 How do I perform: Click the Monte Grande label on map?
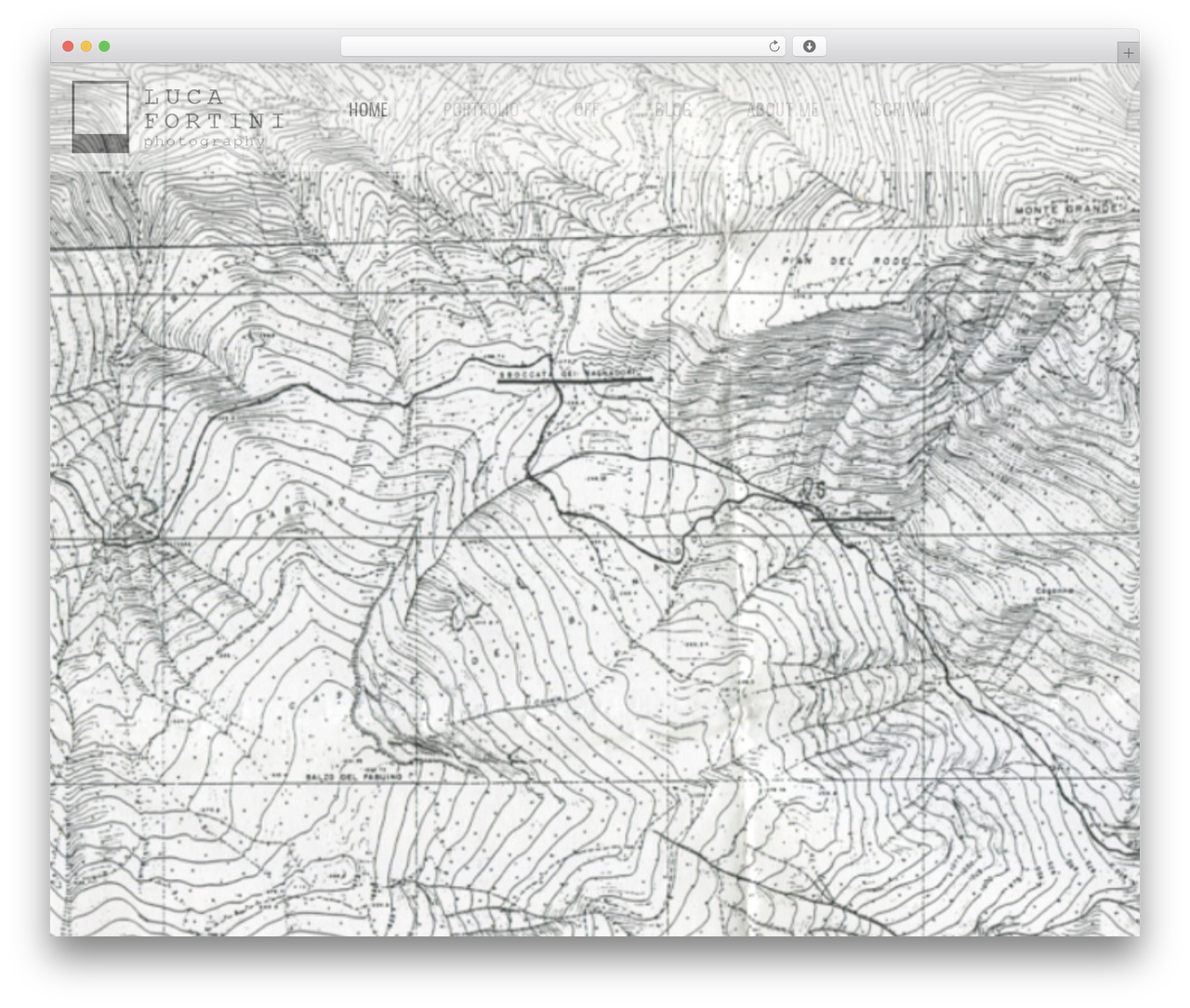(x=1065, y=208)
